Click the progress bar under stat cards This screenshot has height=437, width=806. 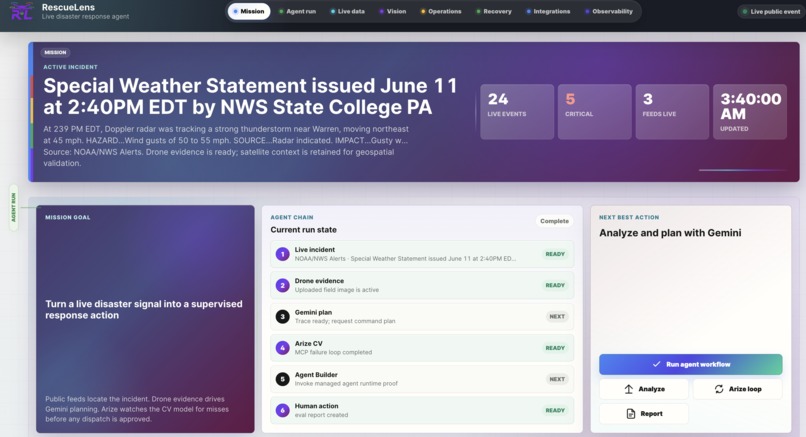point(743,170)
